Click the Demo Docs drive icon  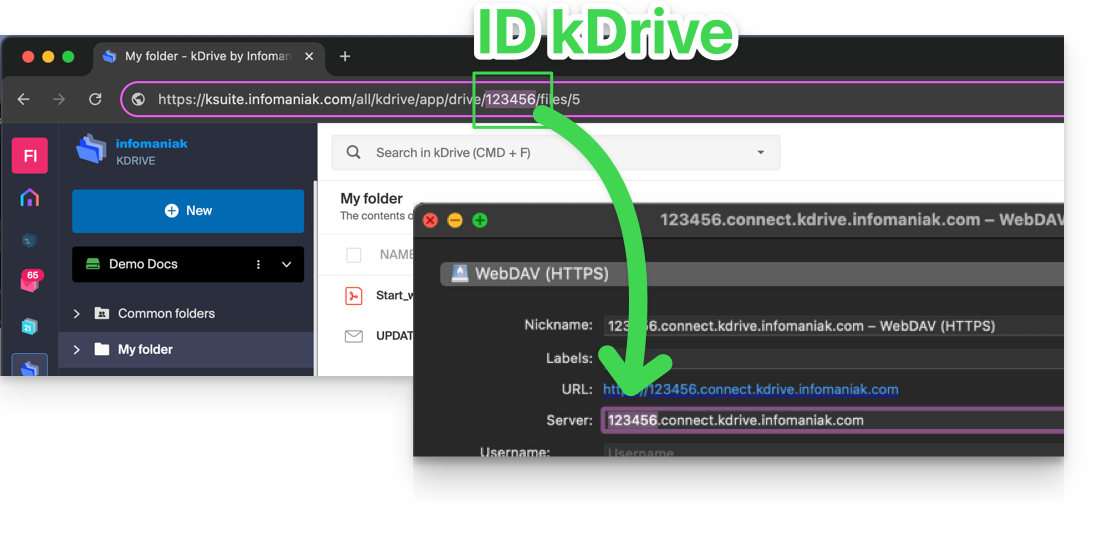(93, 264)
